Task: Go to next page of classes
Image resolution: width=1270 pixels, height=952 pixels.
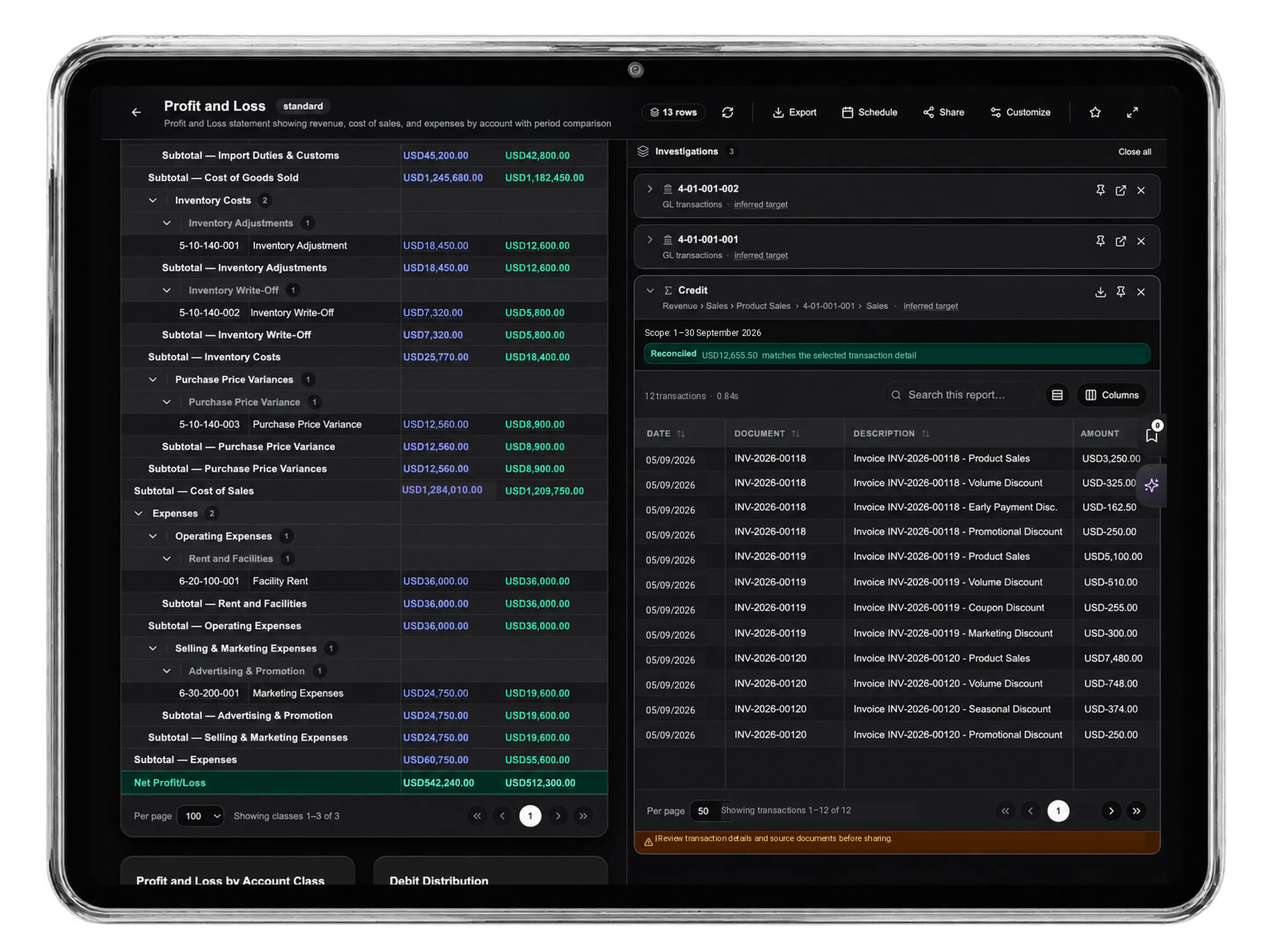Action: point(557,816)
